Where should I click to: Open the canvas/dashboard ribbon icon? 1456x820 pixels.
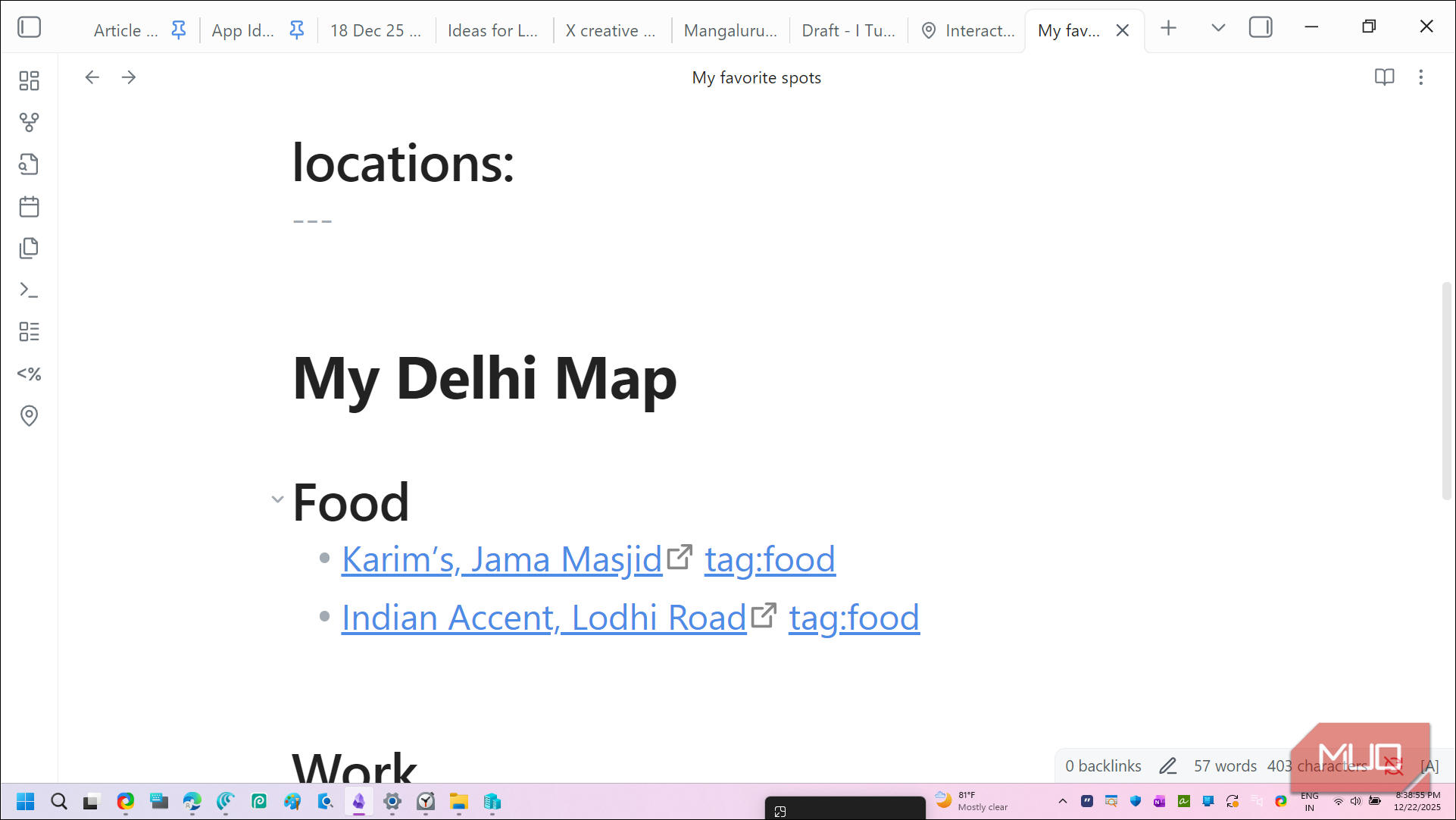[x=29, y=80]
